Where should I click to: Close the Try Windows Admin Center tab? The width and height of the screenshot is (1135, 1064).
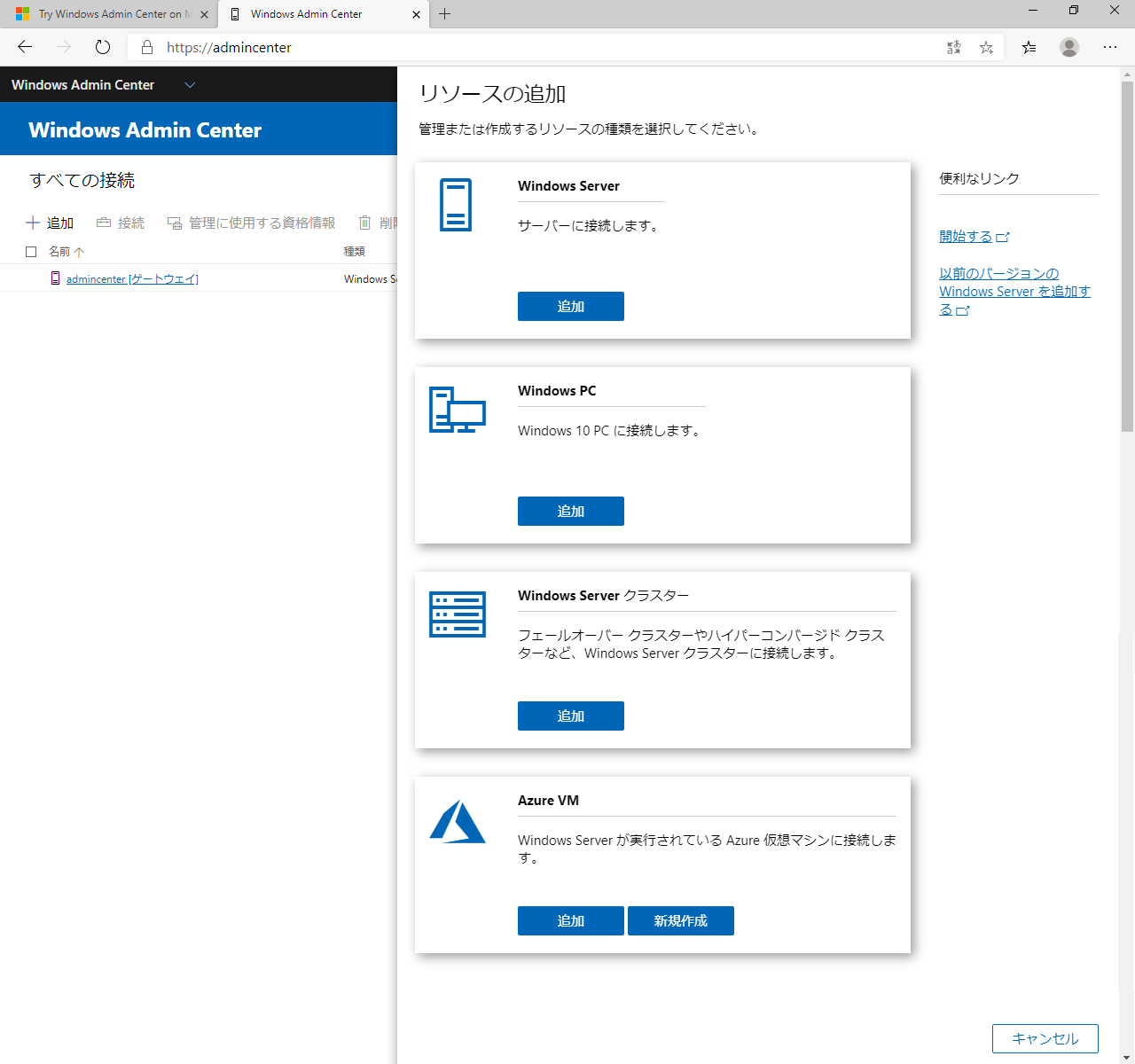pyautogui.click(x=205, y=14)
